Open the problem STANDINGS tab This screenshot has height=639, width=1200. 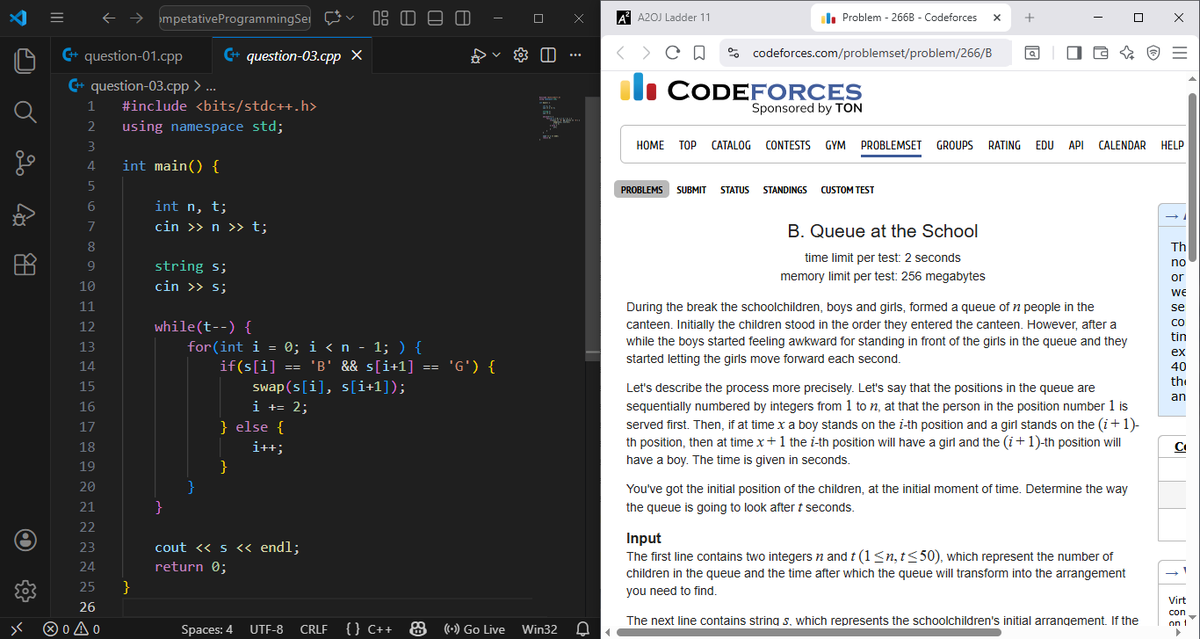(x=785, y=190)
